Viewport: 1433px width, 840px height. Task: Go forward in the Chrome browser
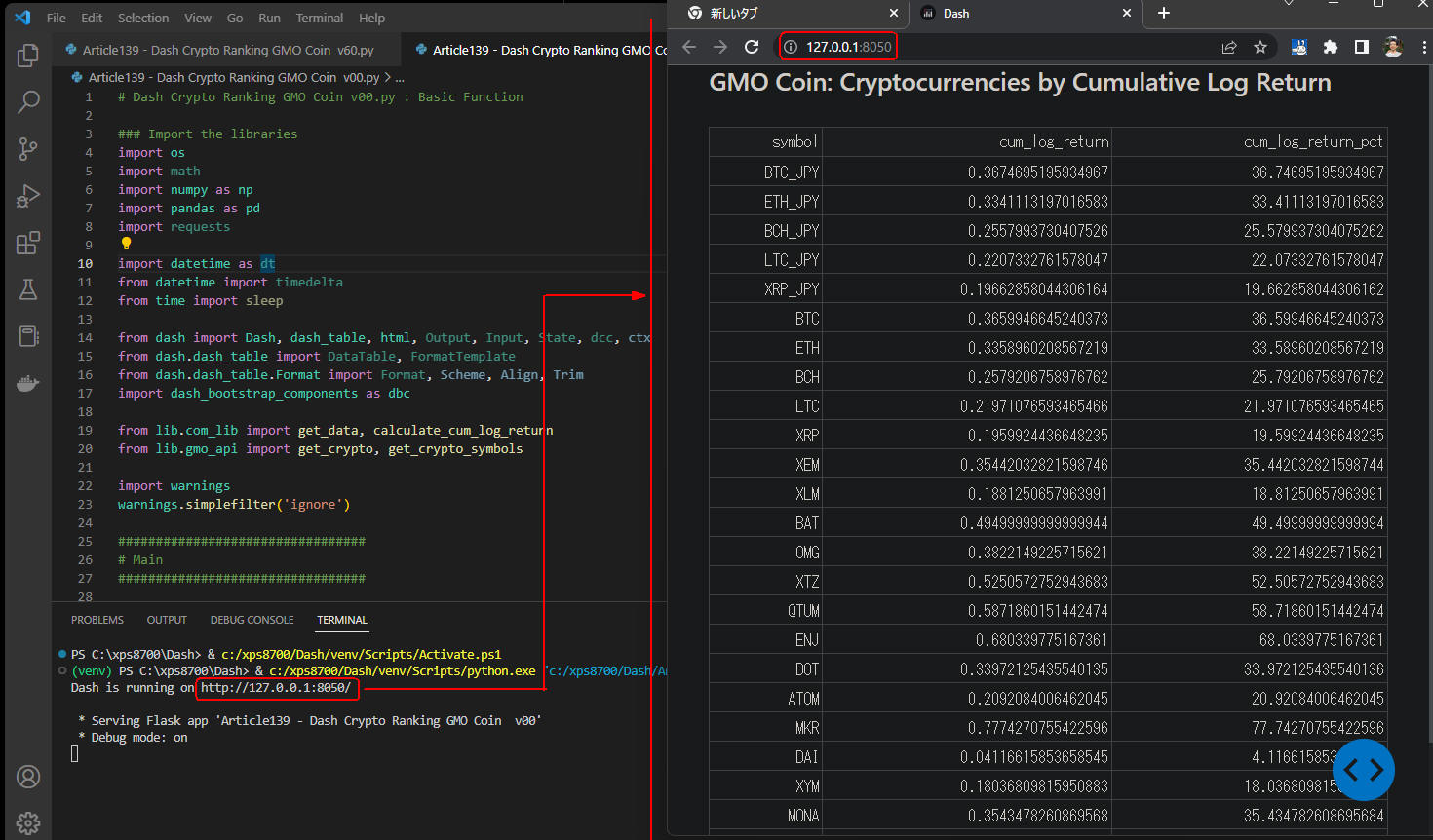[x=720, y=47]
